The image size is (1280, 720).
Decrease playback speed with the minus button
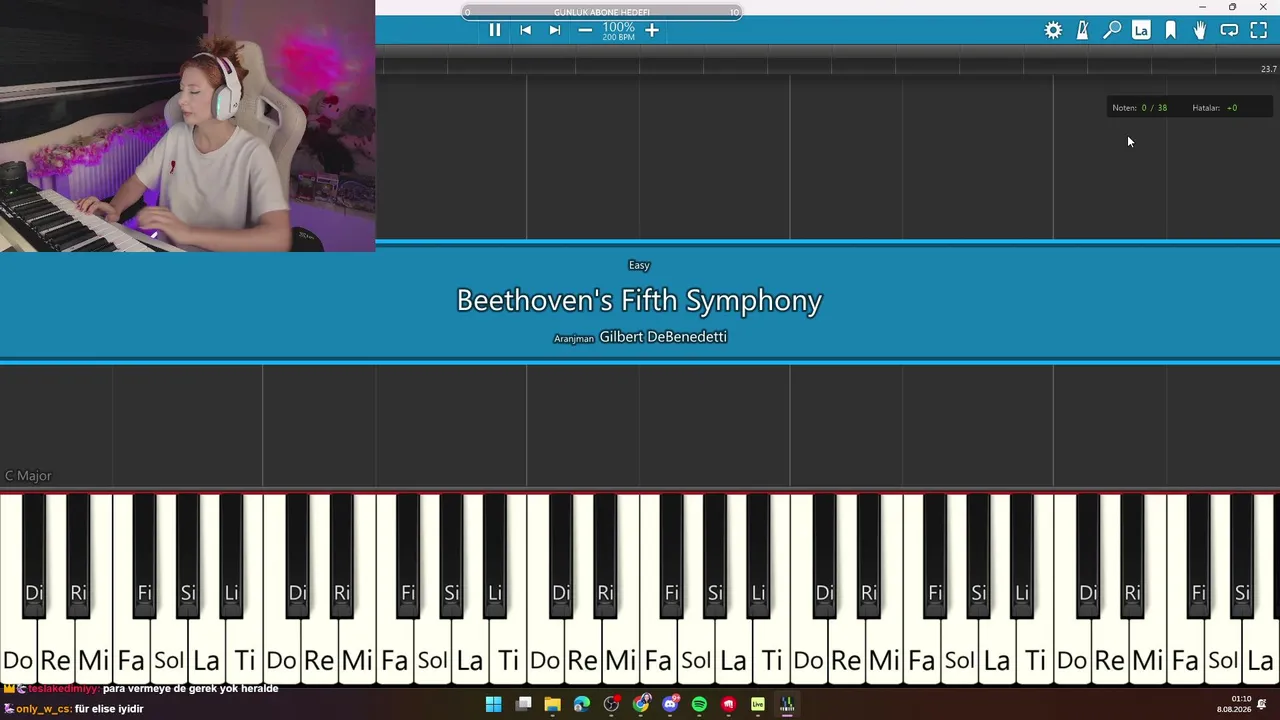click(585, 30)
